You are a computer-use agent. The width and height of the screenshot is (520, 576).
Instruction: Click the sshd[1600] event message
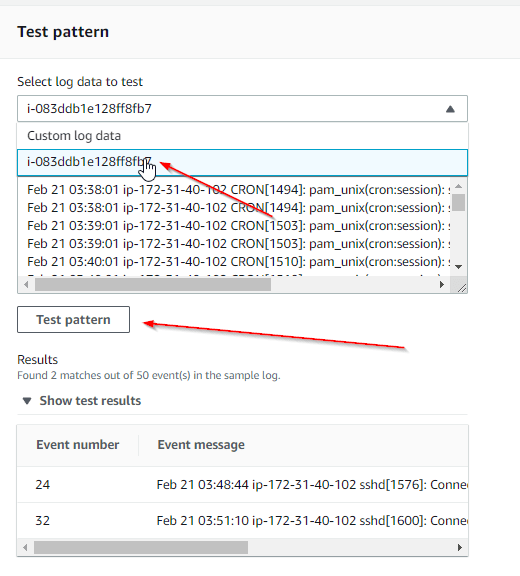pyautogui.click(x=312, y=521)
